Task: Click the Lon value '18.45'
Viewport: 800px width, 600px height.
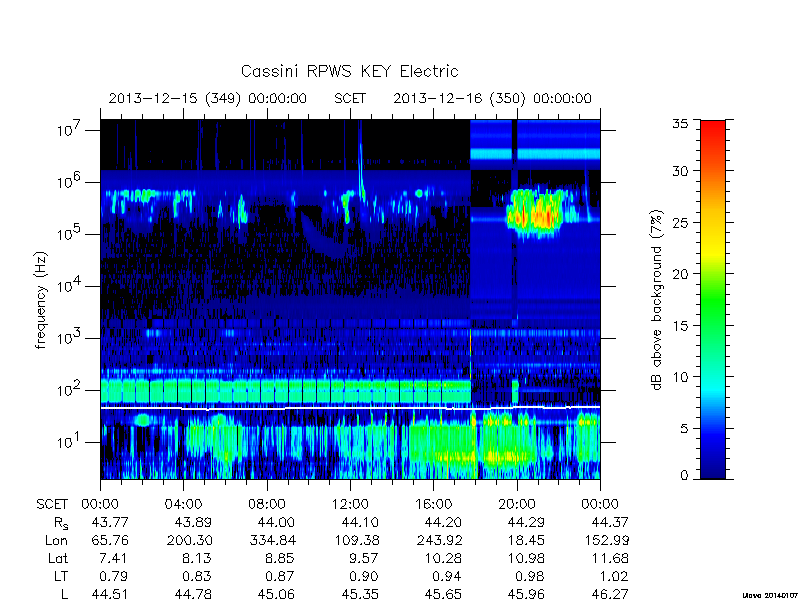Action: pyautogui.click(x=527, y=540)
